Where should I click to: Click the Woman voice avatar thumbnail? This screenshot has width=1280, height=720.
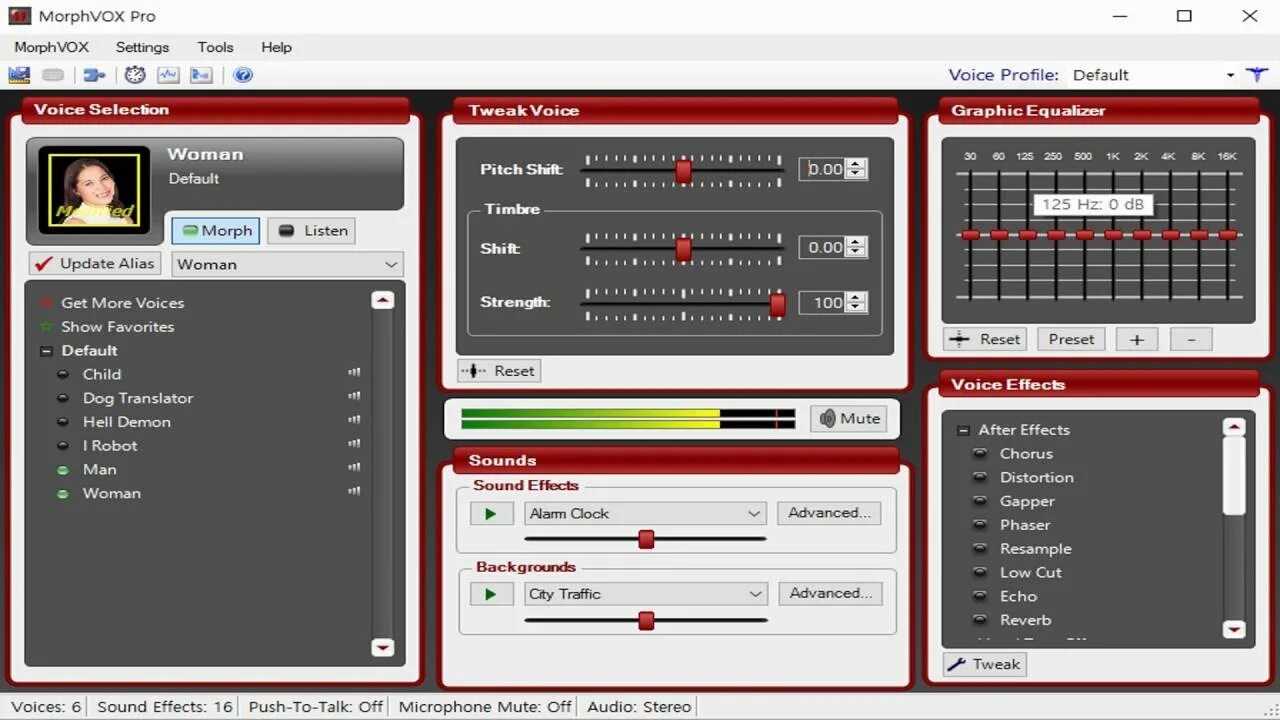point(95,191)
